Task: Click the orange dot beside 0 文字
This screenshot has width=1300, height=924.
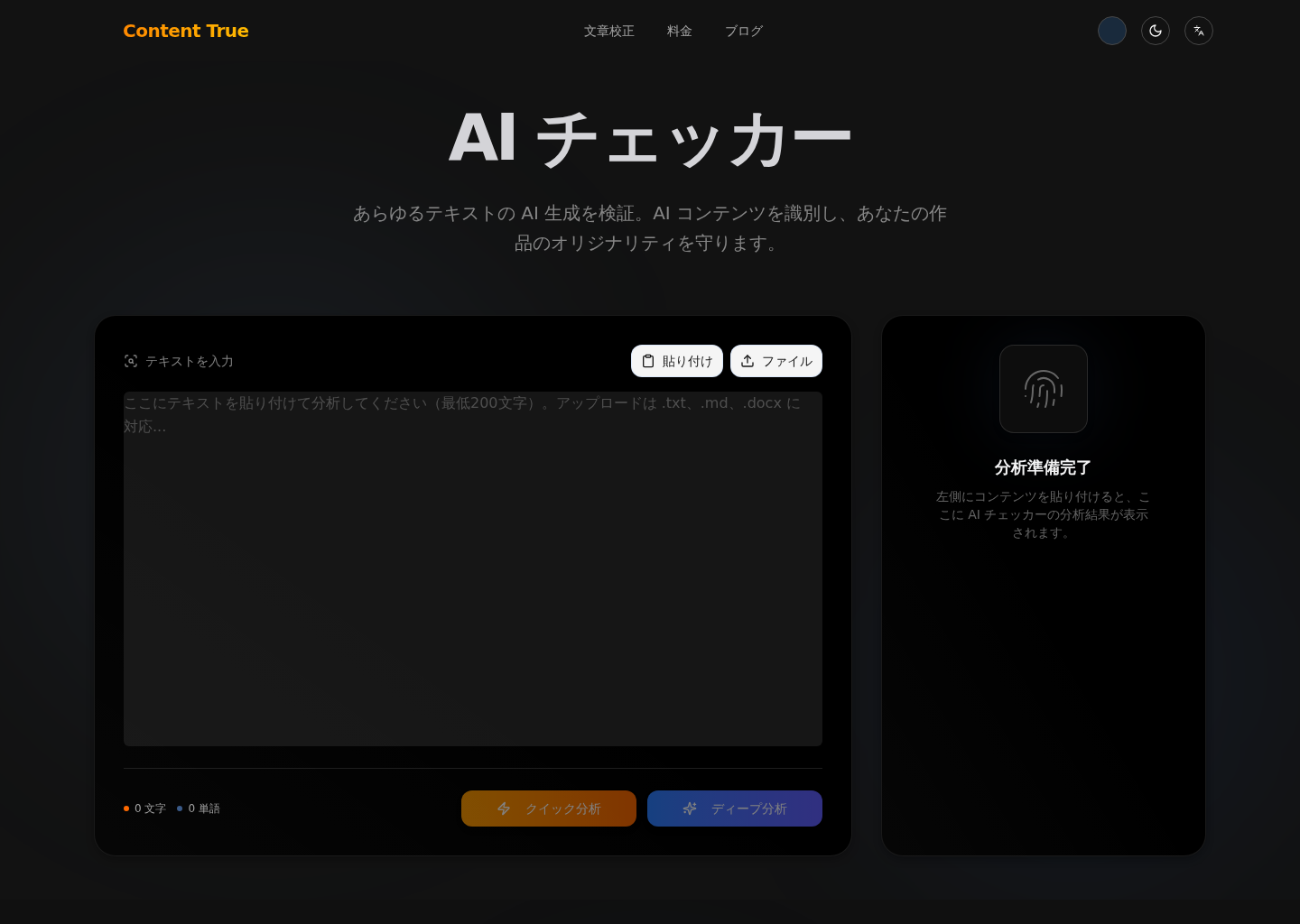Action: click(x=126, y=808)
